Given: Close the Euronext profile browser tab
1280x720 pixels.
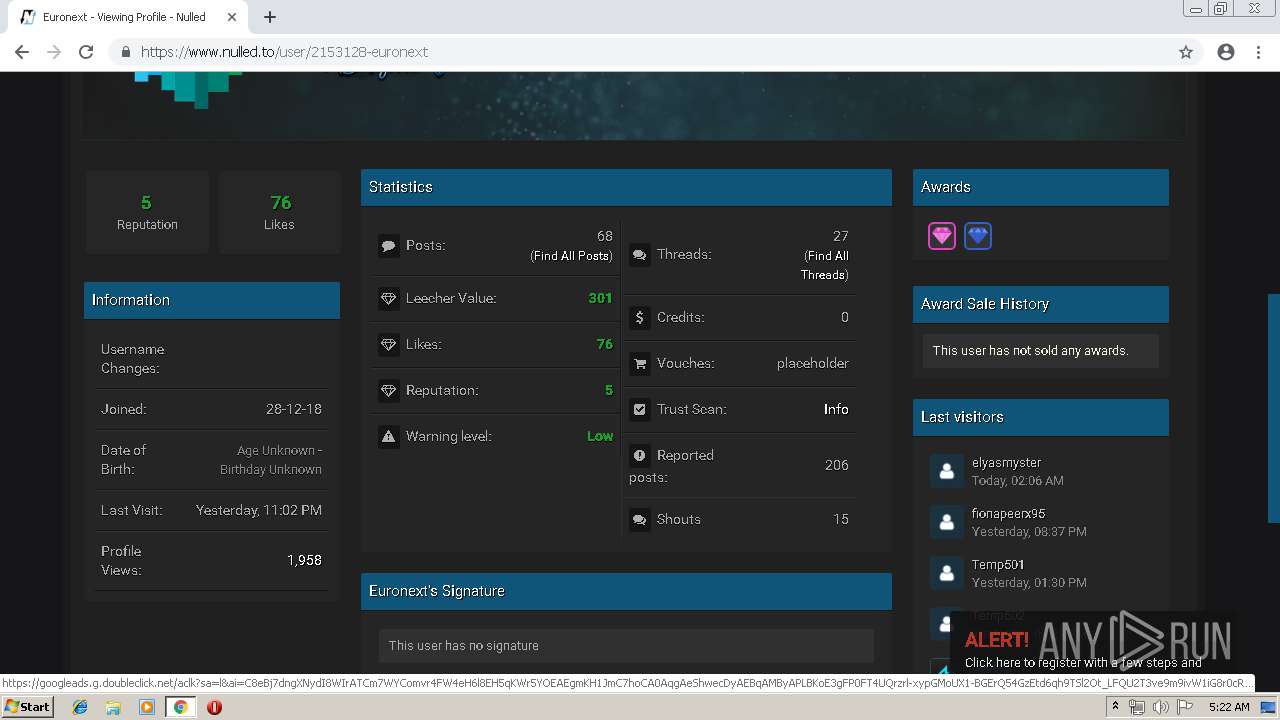Looking at the screenshot, I should coord(232,17).
